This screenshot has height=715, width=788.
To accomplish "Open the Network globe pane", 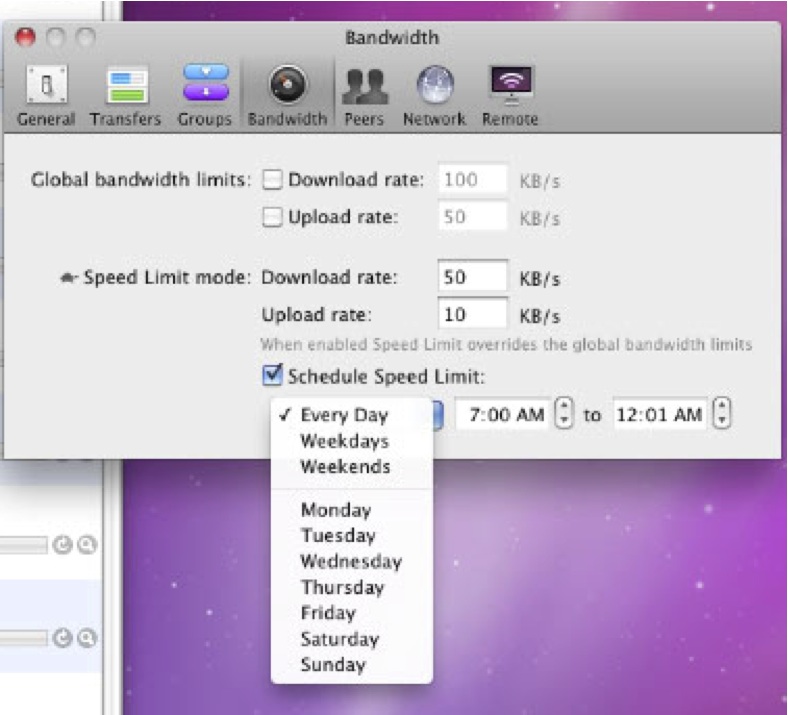I will point(435,95).
